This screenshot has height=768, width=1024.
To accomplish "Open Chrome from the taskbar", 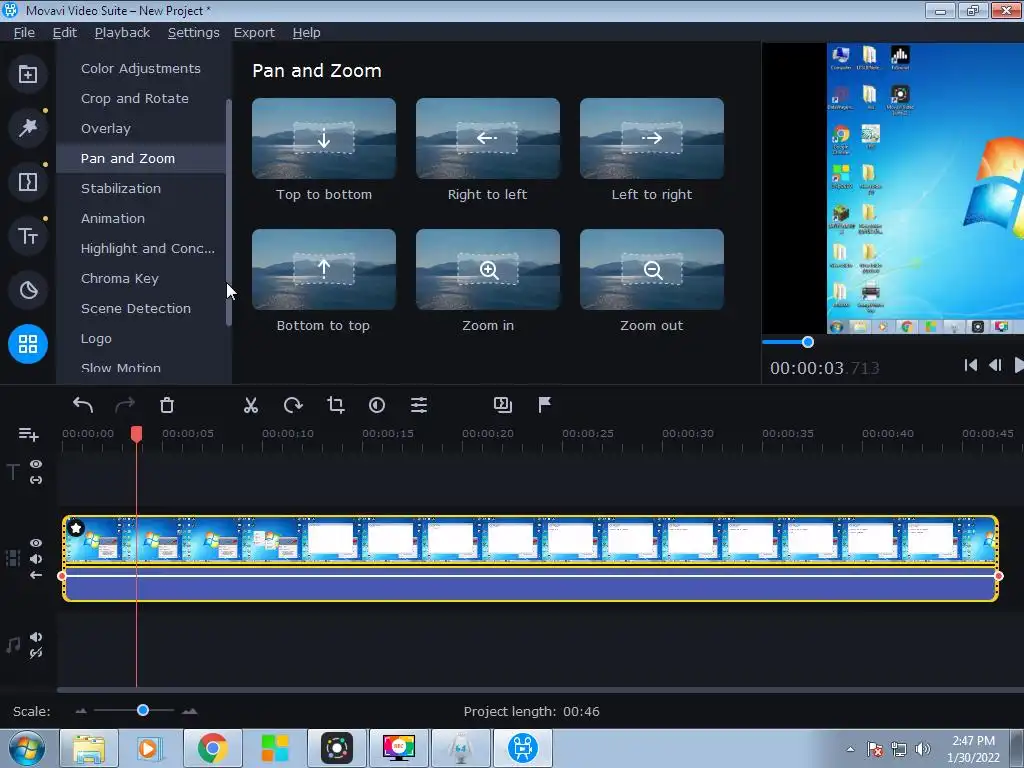I will click(x=213, y=748).
